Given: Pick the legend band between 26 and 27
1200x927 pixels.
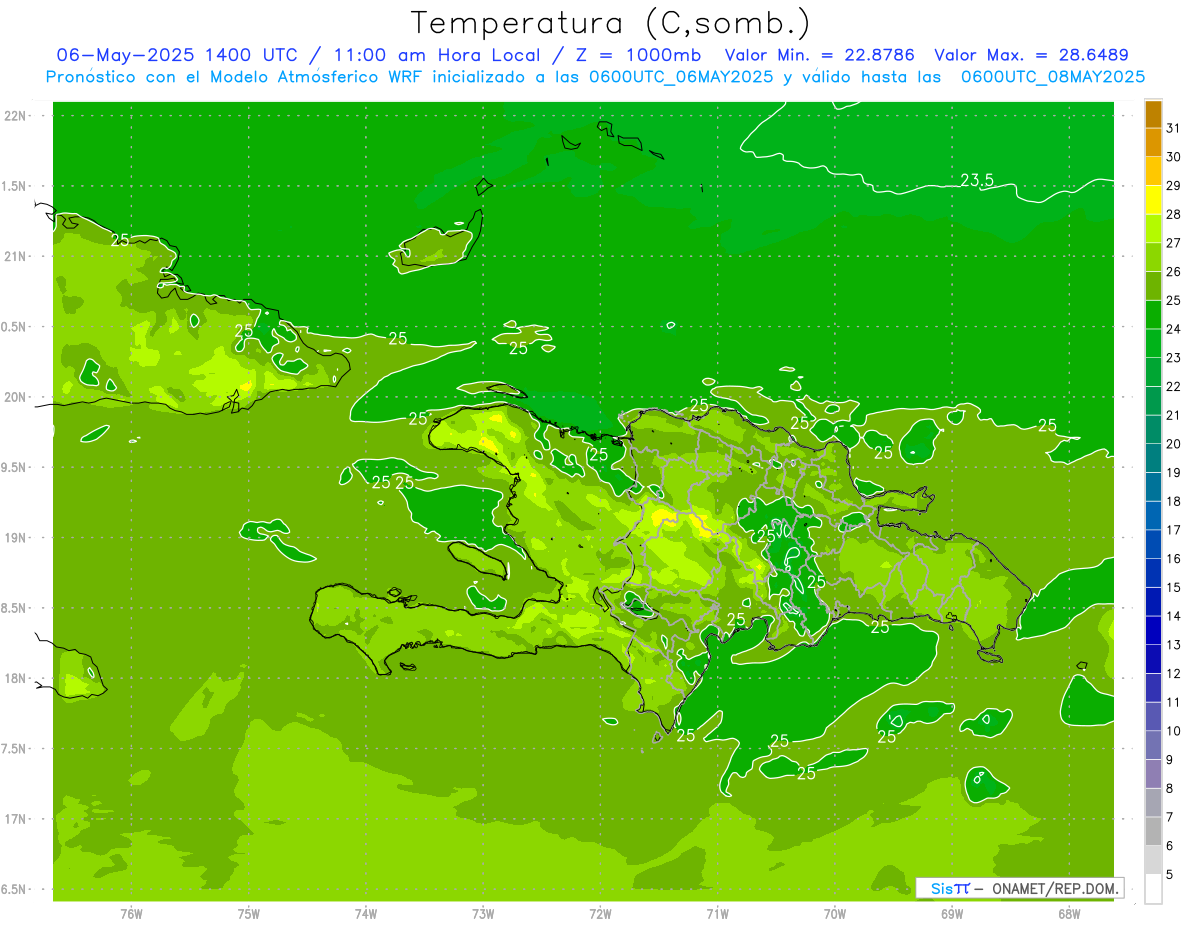Looking at the screenshot, I should (x=1153, y=257).
